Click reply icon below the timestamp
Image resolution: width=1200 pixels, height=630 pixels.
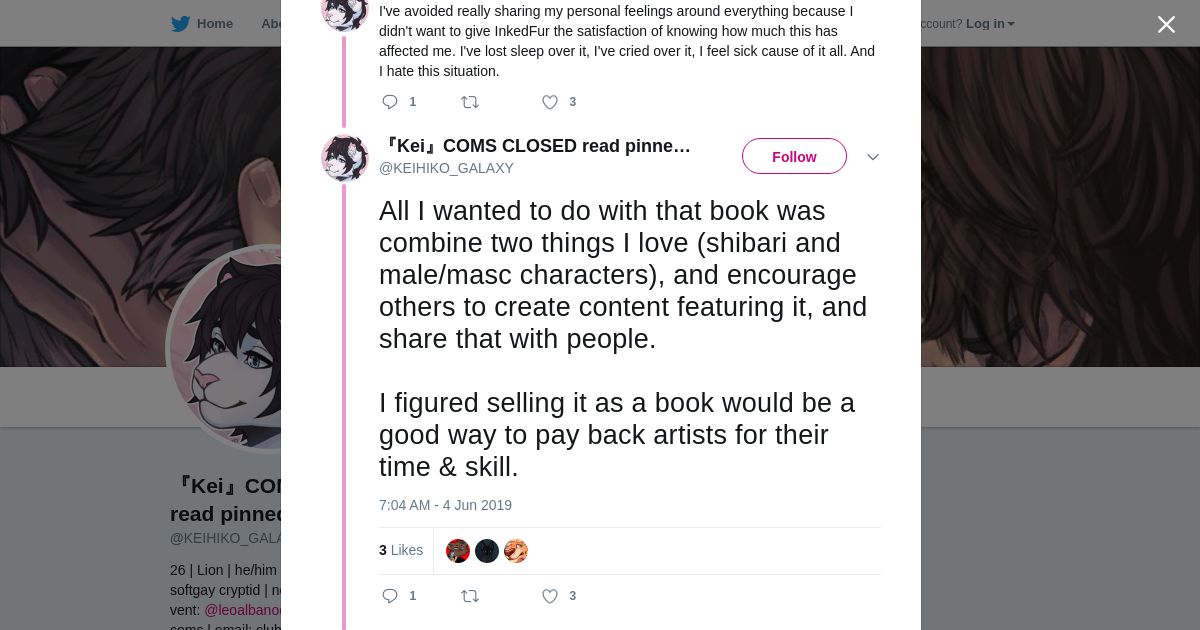(390, 596)
